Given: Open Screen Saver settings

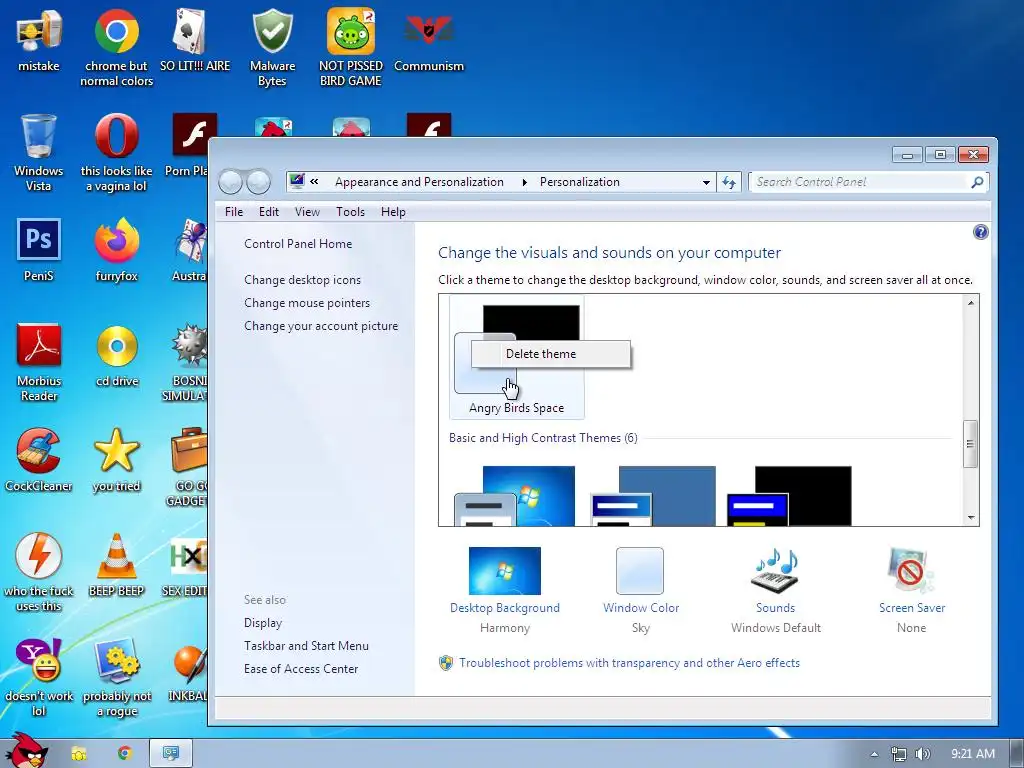Looking at the screenshot, I should point(912,590).
